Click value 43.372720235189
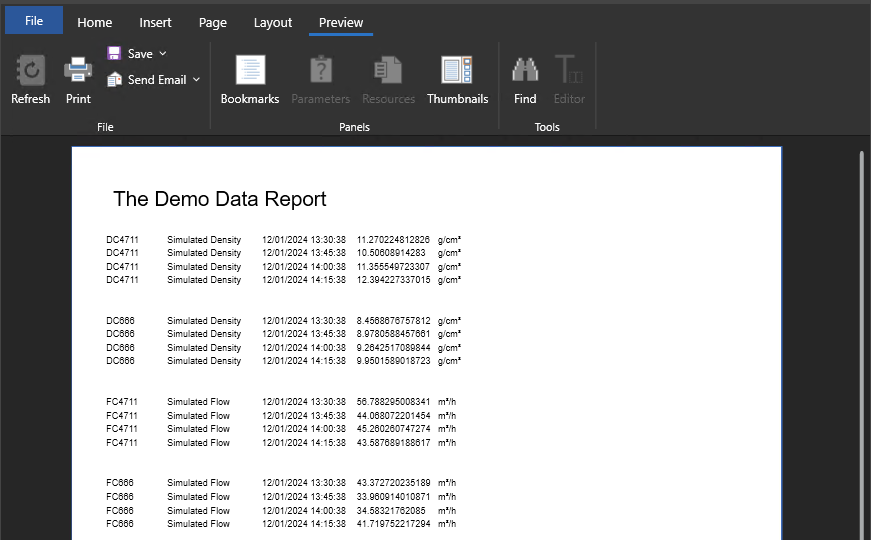This screenshot has width=871, height=540. pyautogui.click(x=393, y=483)
